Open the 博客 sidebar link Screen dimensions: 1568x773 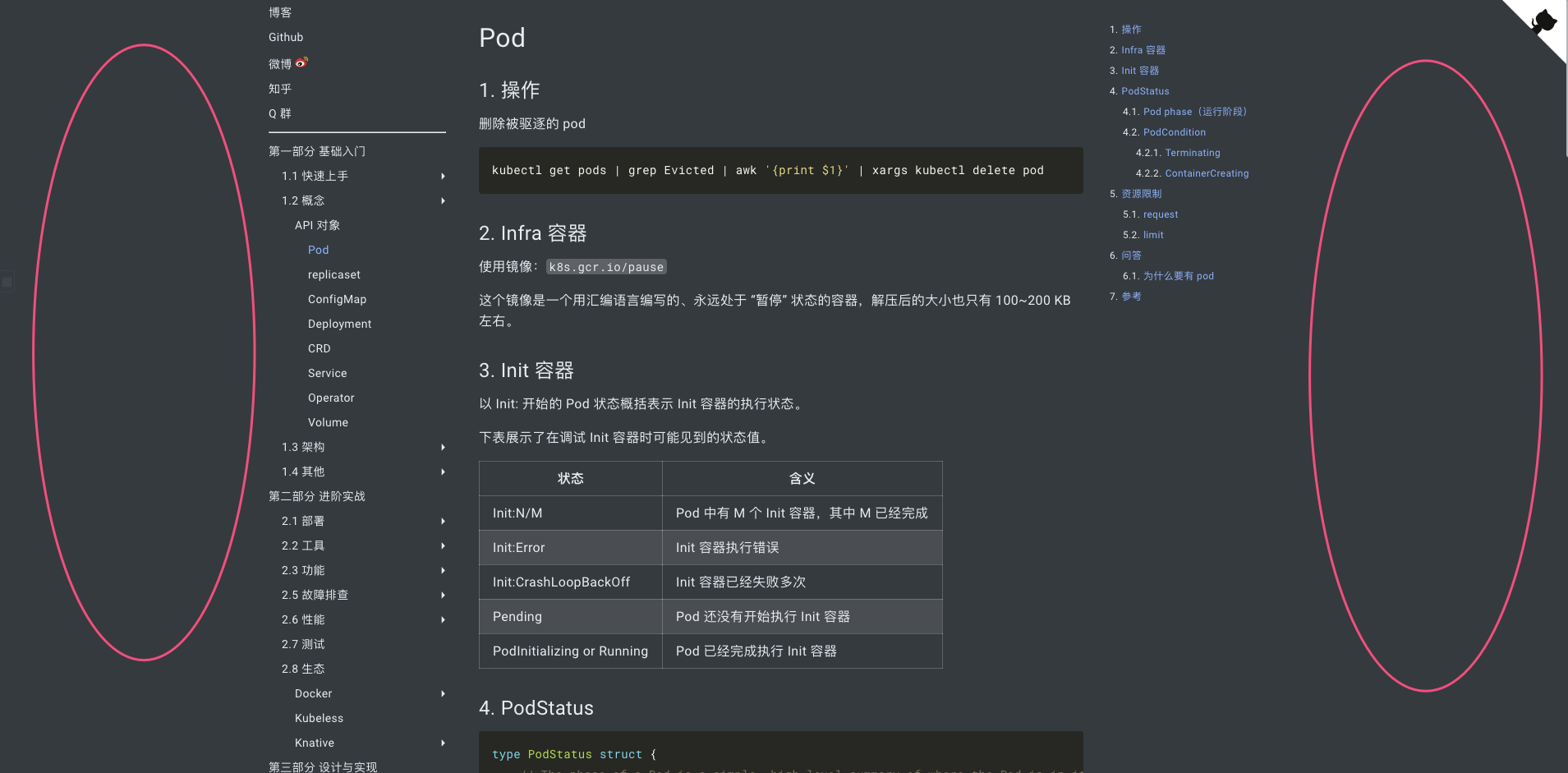pos(280,12)
